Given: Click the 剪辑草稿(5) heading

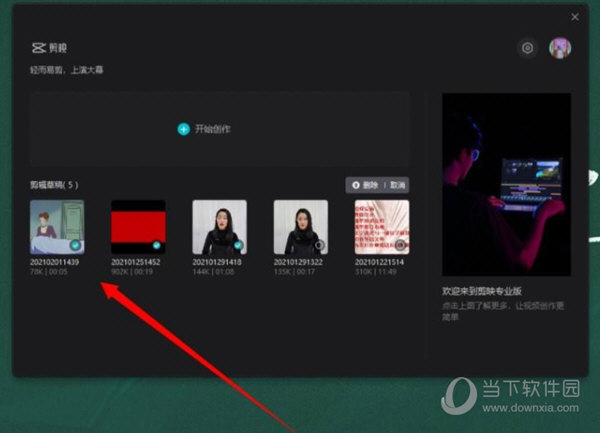Looking at the screenshot, I should [x=54, y=185].
